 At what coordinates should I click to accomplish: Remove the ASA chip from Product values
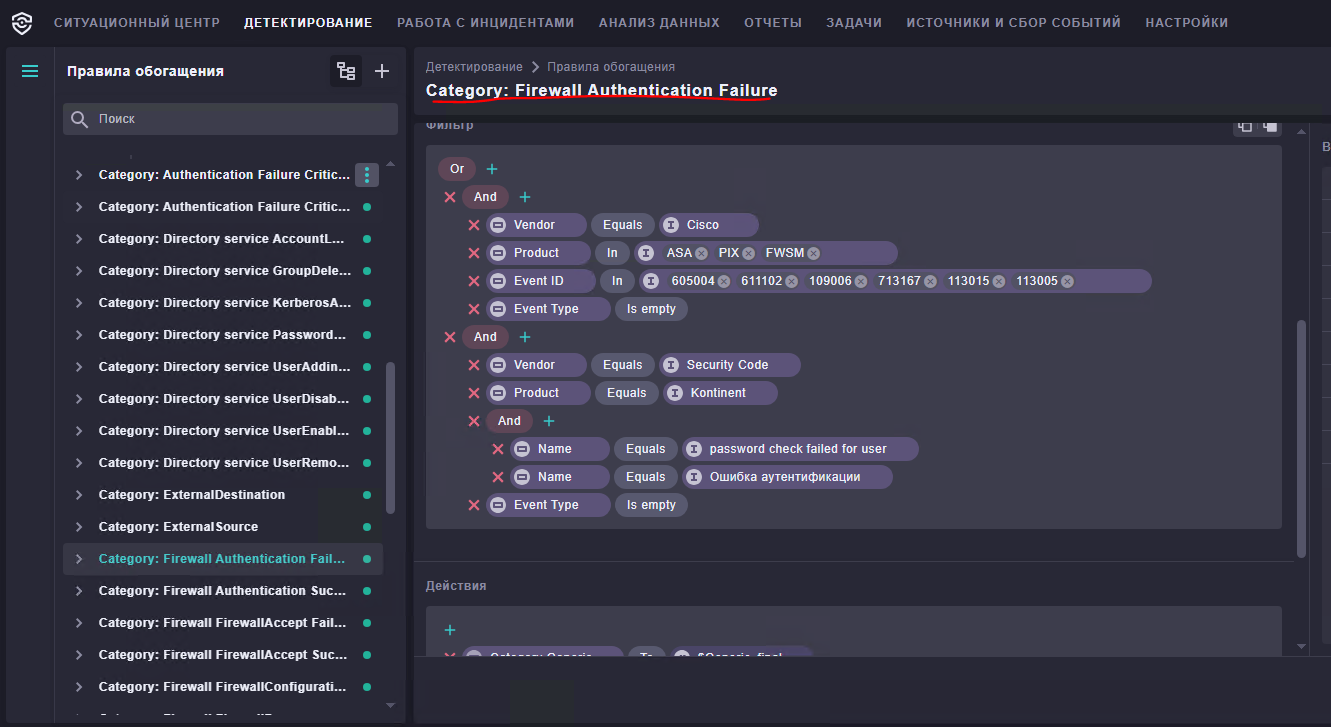(701, 253)
